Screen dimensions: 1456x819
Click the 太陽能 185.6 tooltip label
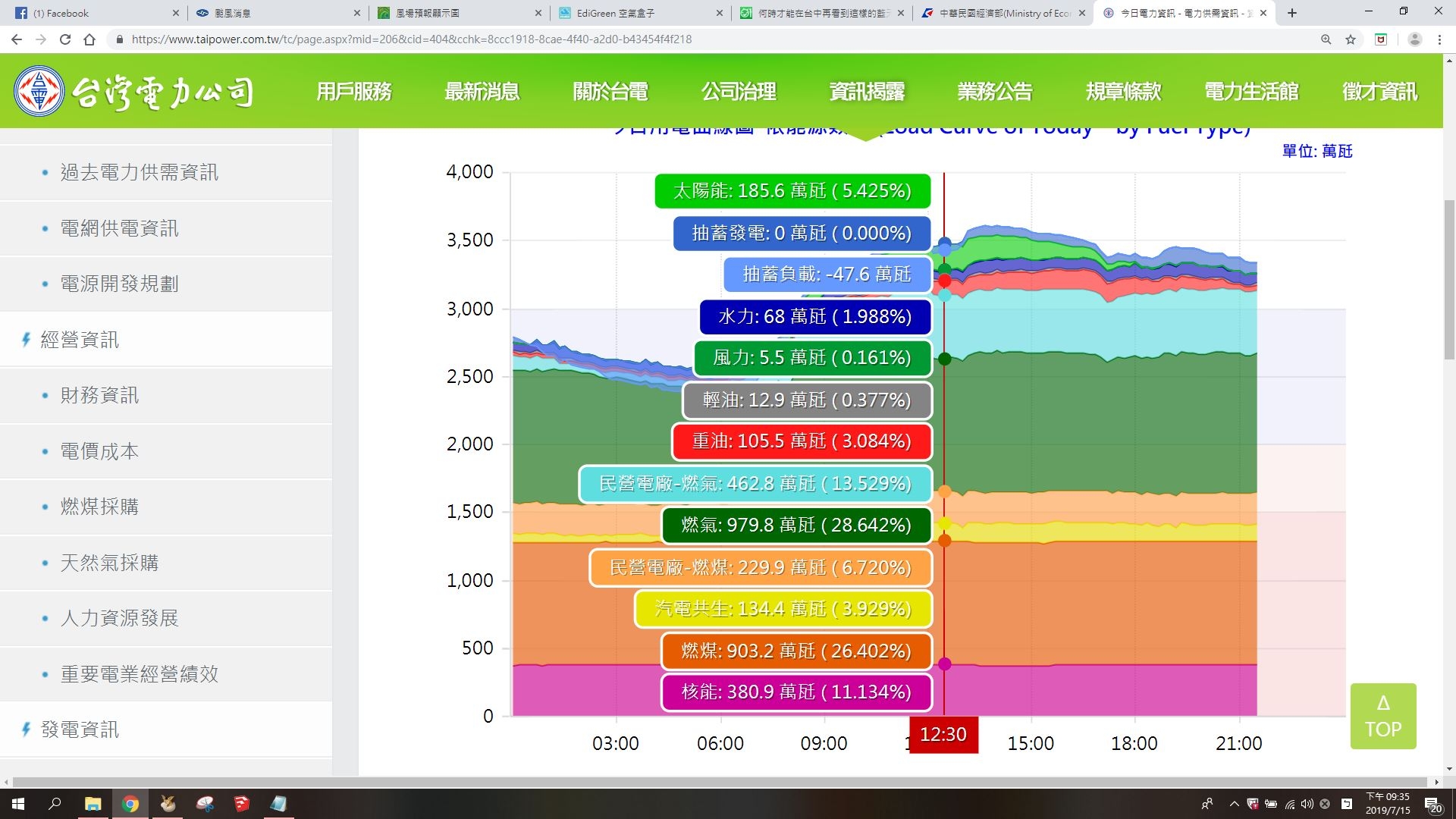tap(792, 191)
